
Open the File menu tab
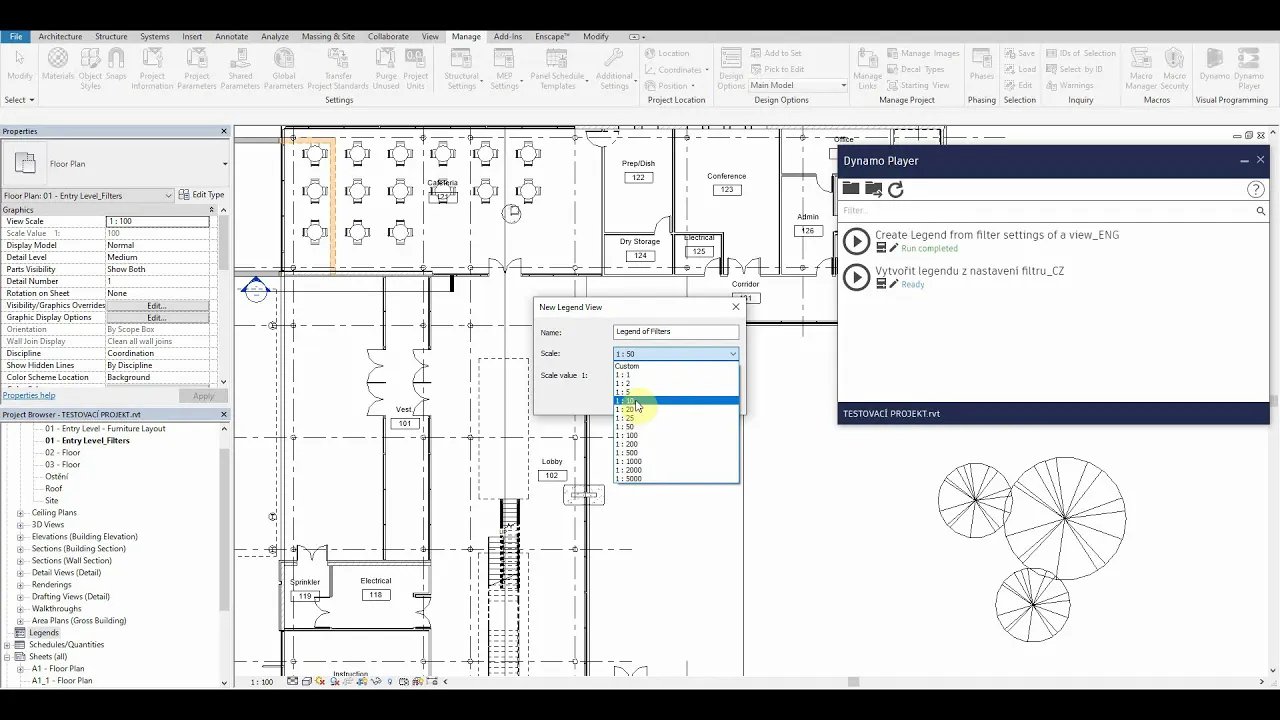point(16,36)
